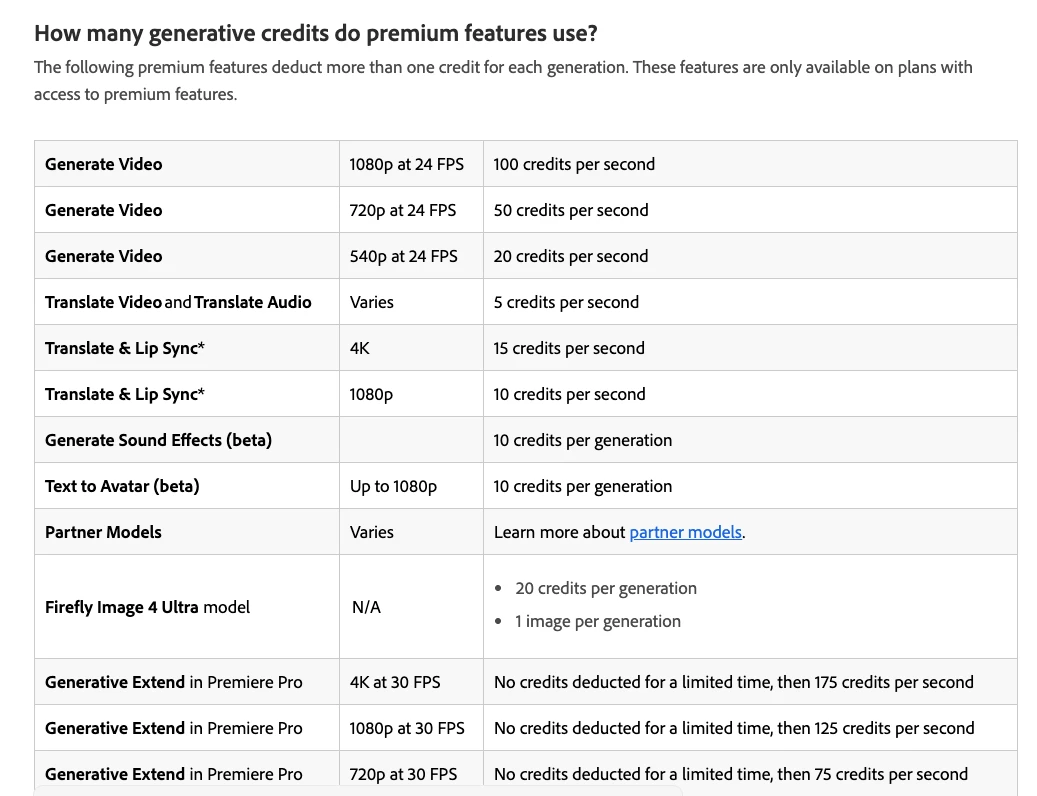
Task: Click the 100 credits per second cell
Action: click(574, 164)
